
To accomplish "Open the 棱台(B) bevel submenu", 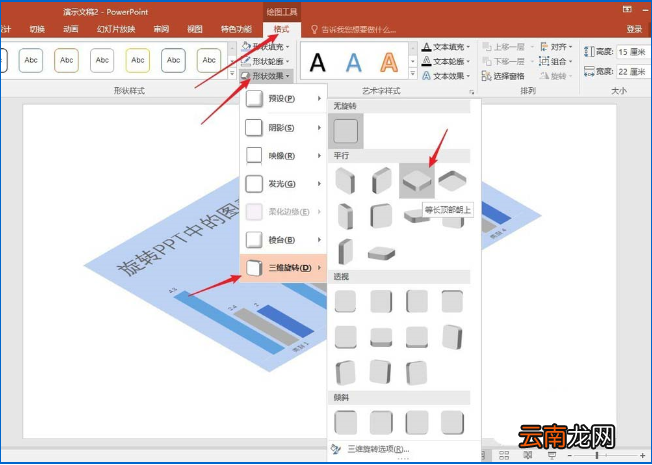I will tap(283, 240).
